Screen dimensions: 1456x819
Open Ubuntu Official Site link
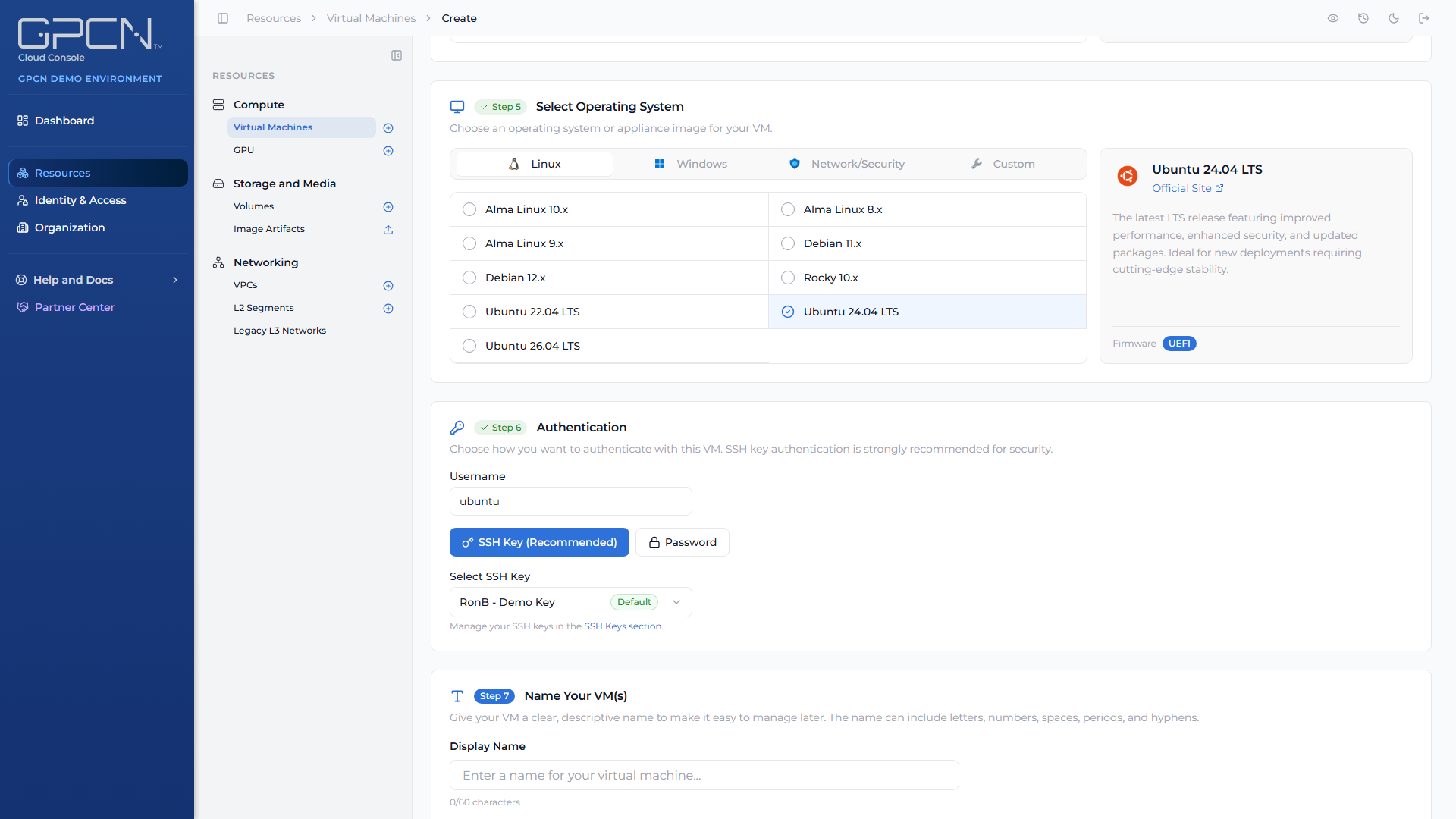(x=1188, y=188)
